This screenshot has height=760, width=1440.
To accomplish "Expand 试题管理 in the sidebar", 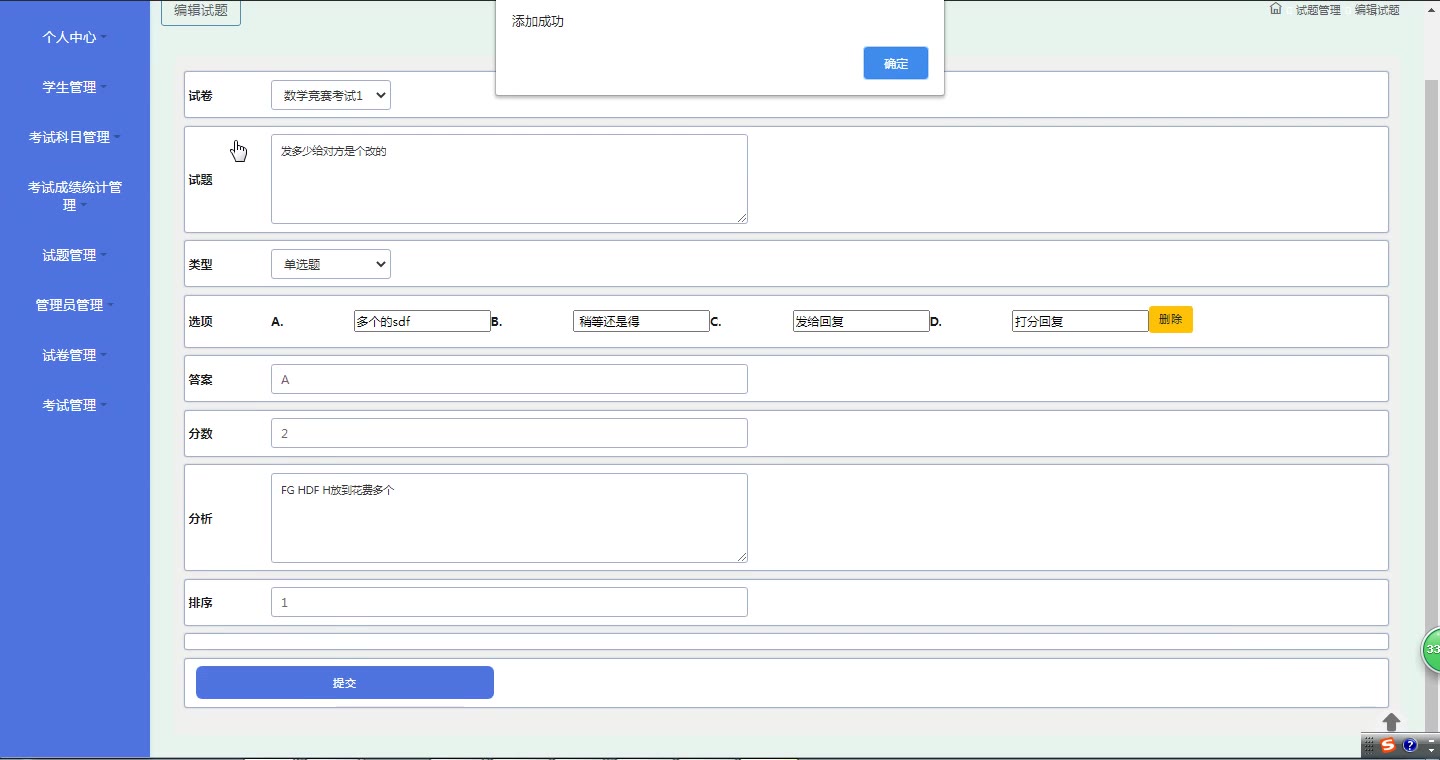I will [74, 255].
